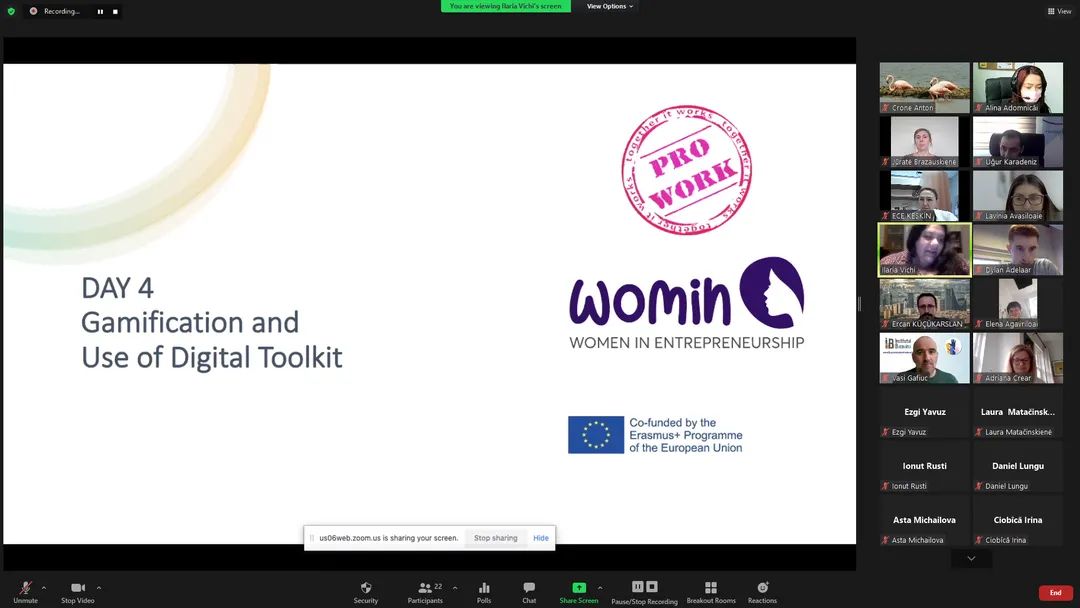Select Adriana Crear's video tile
1080x608 pixels.
pos(1018,358)
